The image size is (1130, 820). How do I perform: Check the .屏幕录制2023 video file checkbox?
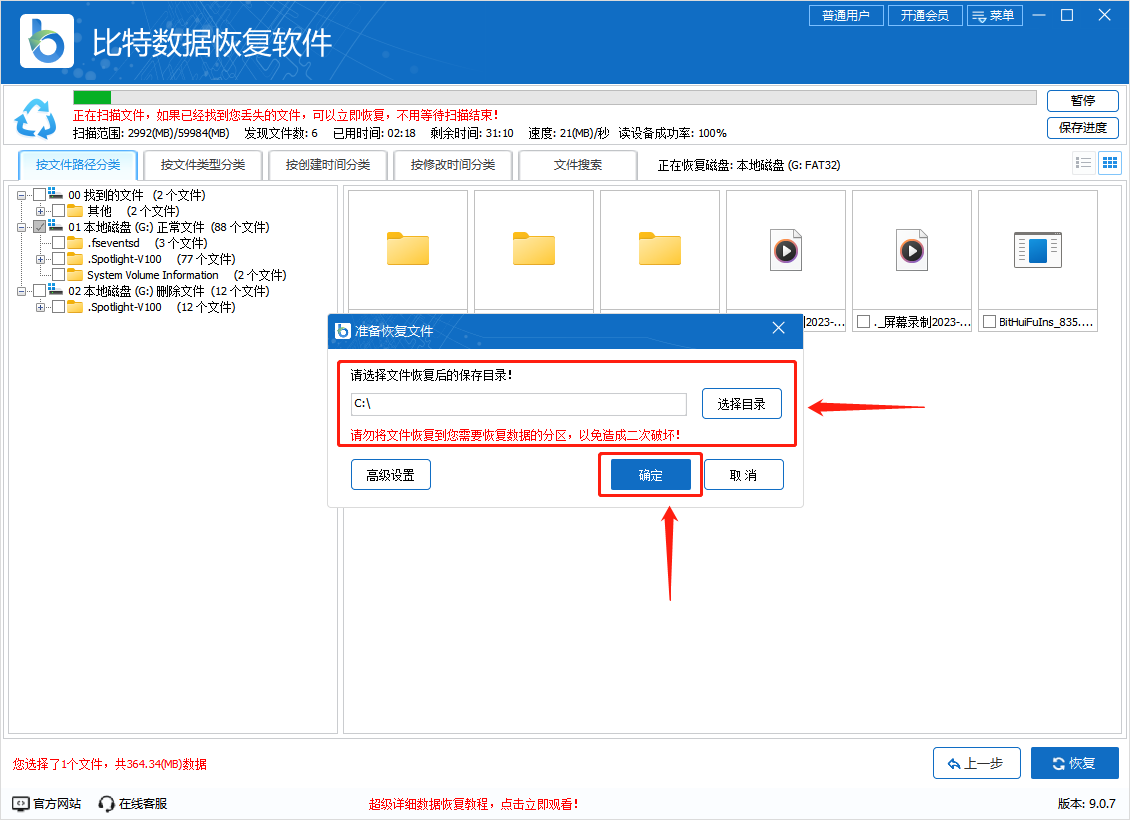[x=862, y=322]
